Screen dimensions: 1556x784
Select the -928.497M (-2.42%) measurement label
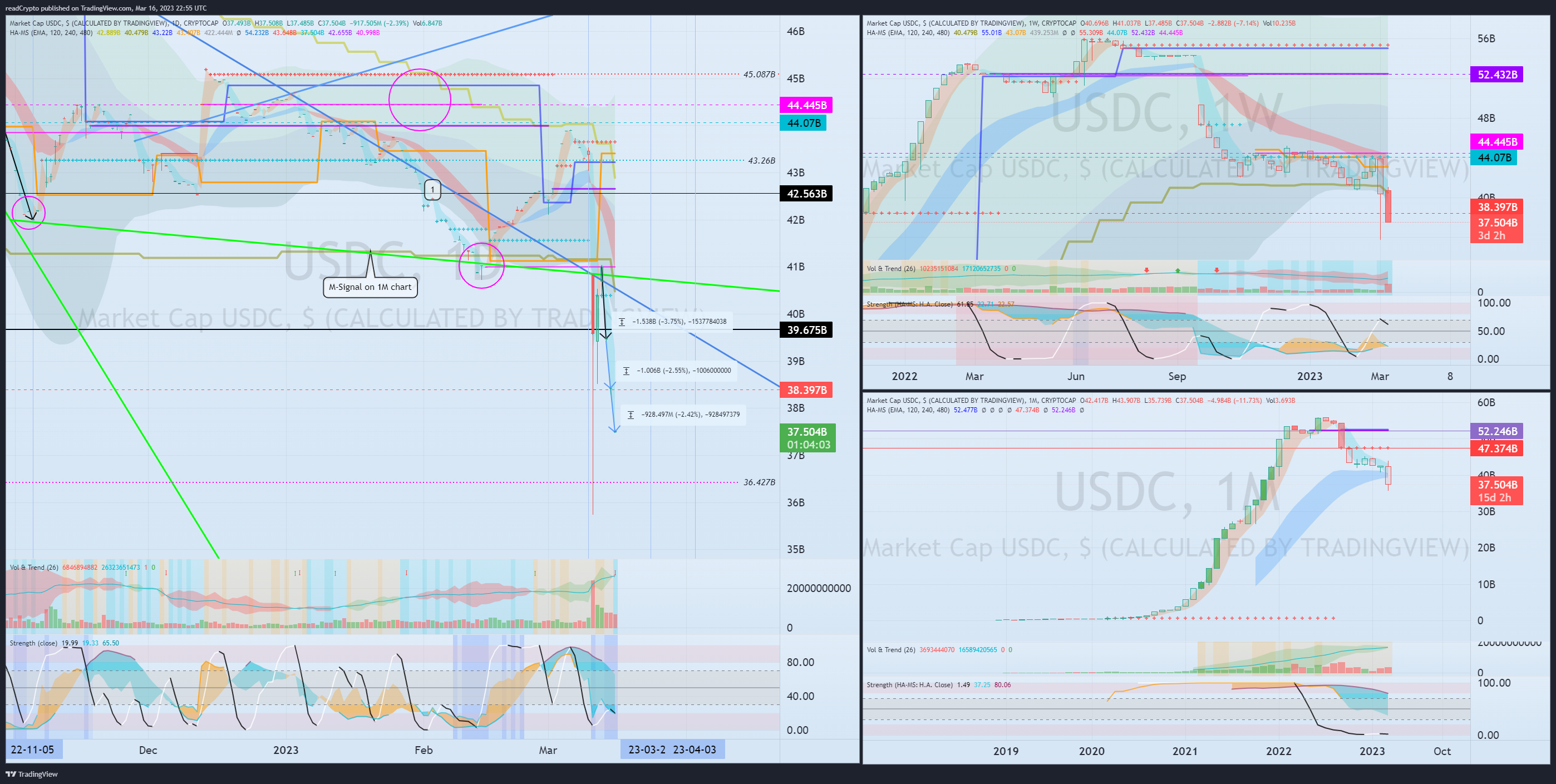click(x=684, y=415)
